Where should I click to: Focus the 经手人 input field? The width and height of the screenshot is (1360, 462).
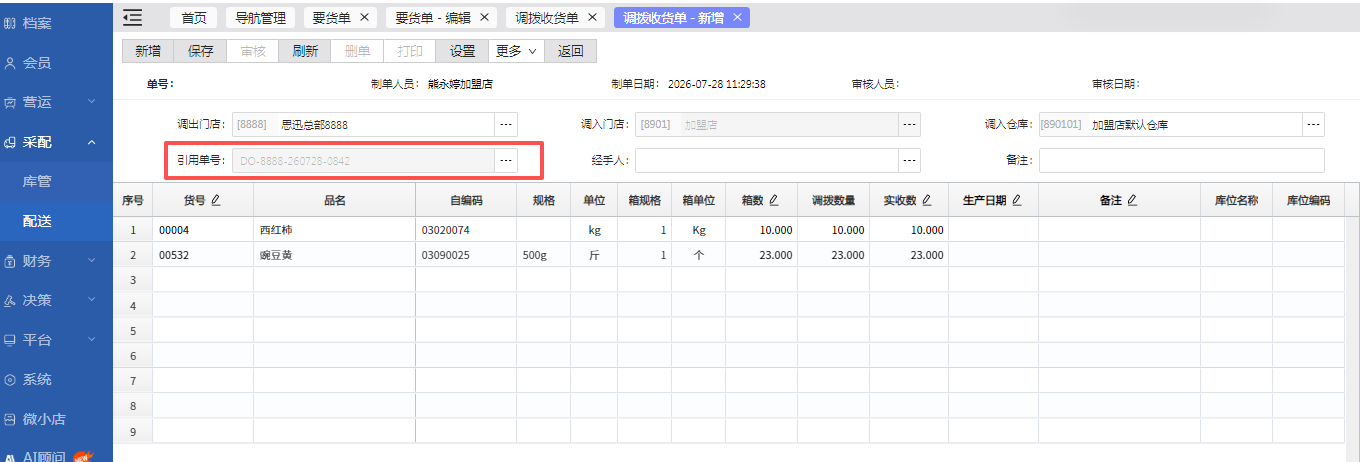pos(767,160)
